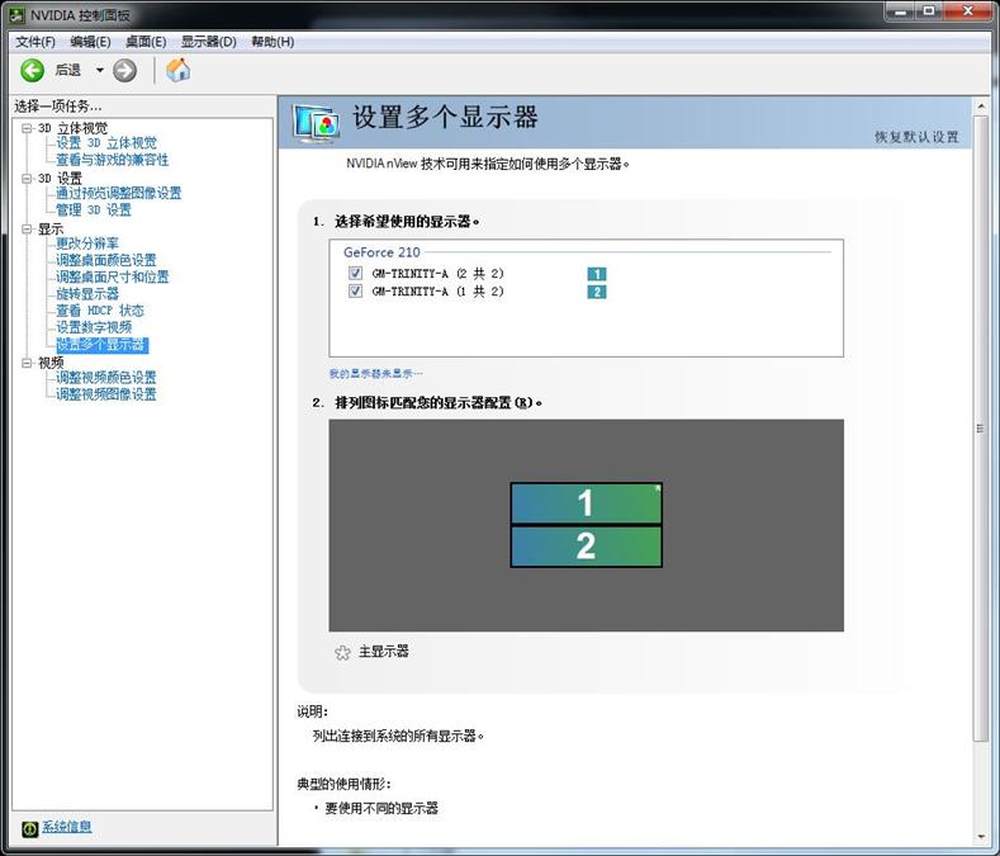Minimize the NVIDIA control panel window

coord(900,11)
